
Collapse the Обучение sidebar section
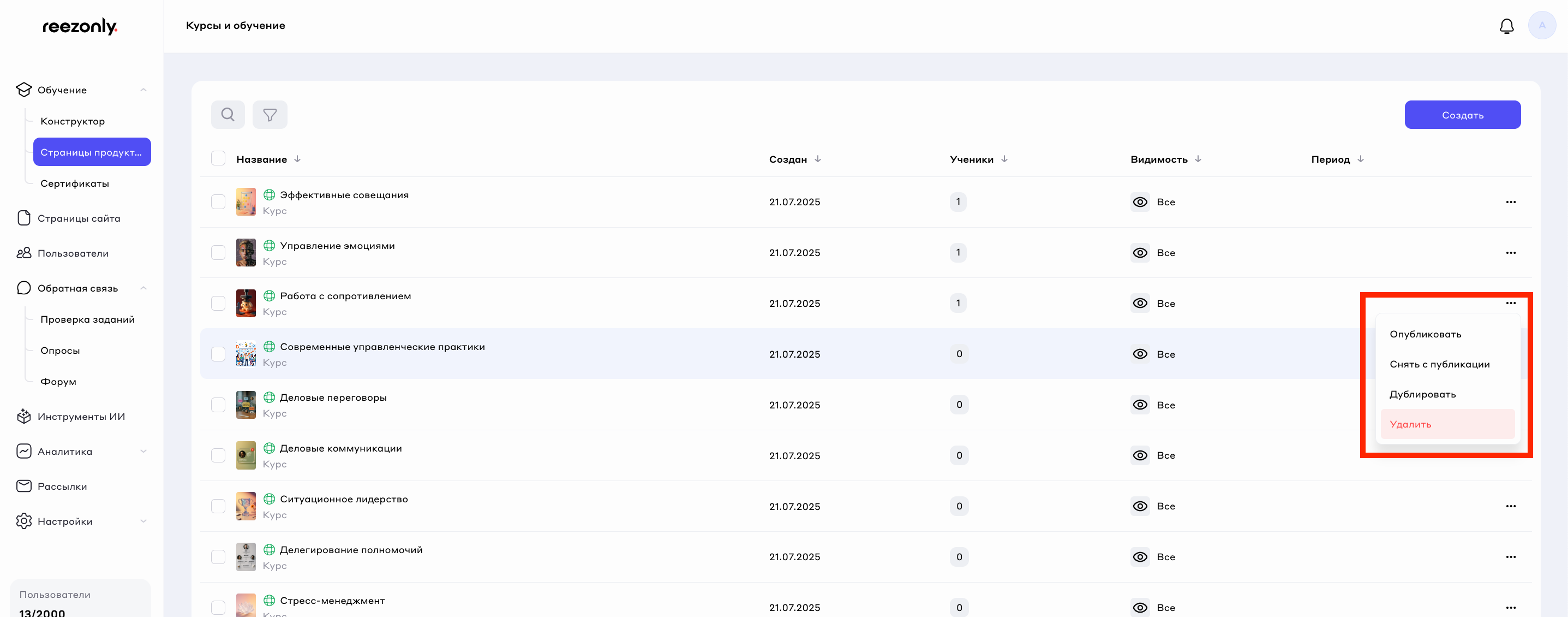pyautogui.click(x=143, y=90)
